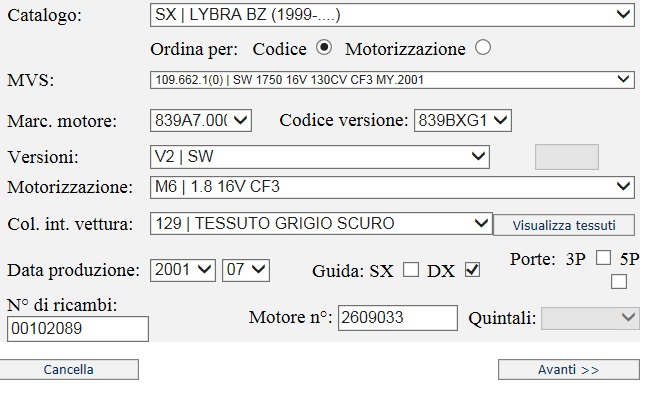Open Codice versione dropdown 839BXG1
The image size is (661, 399).
(x=462, y=121)
